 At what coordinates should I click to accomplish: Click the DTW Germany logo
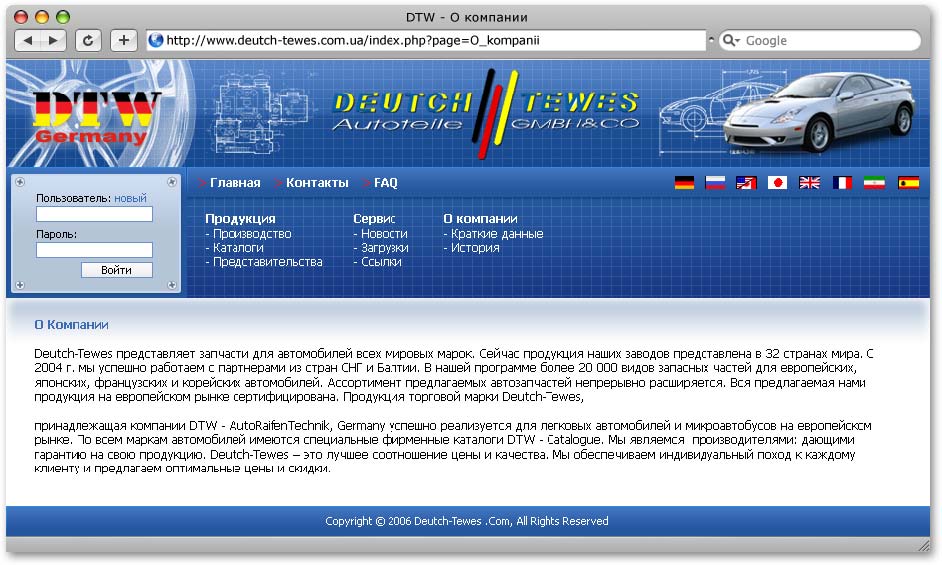tap(96, 116)
